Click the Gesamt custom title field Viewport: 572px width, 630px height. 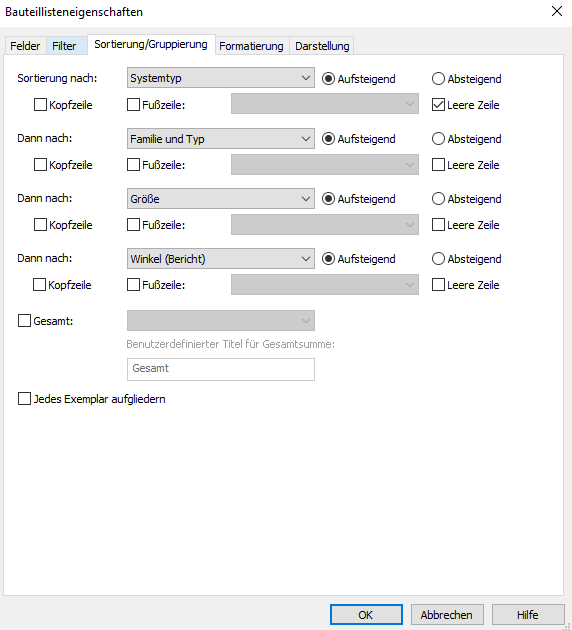221,369
